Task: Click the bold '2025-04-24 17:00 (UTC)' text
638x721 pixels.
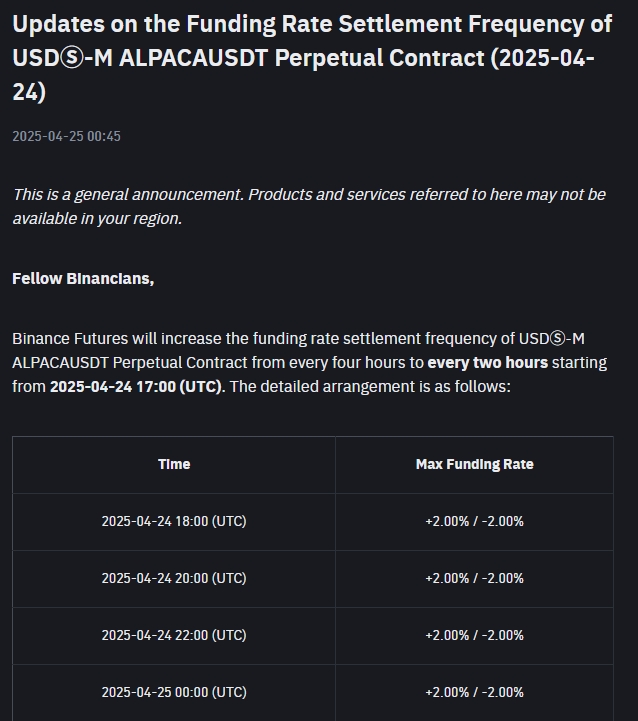Action: (x=137, y=387)
